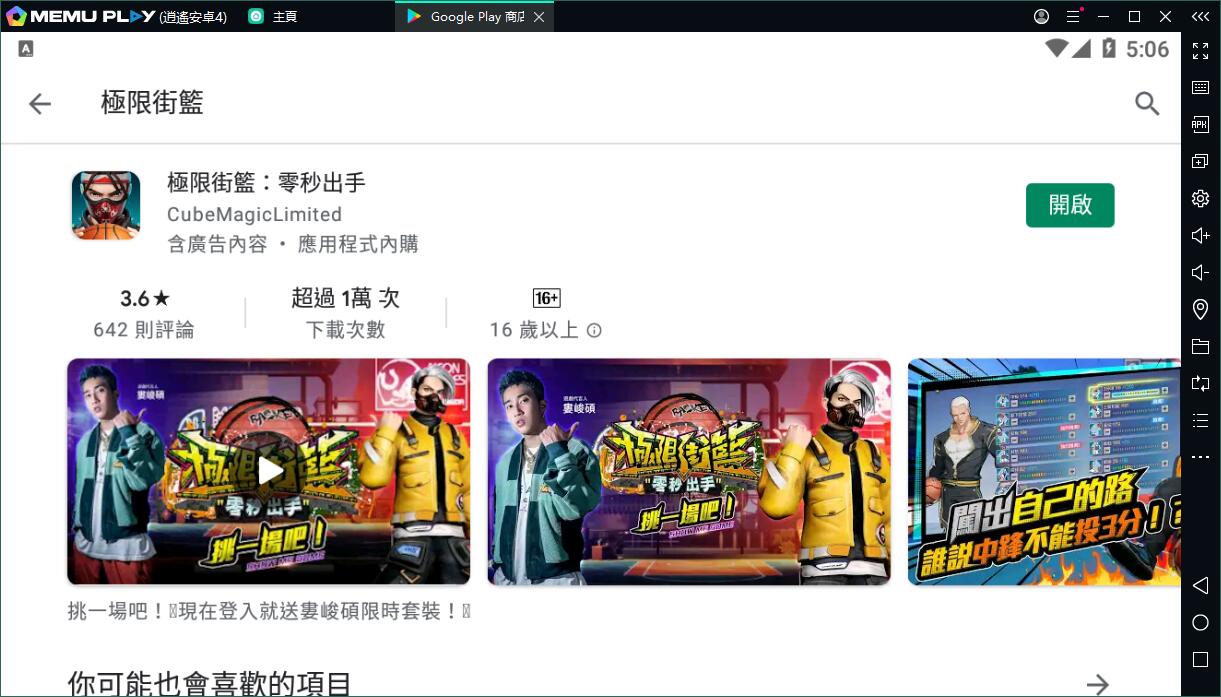The height and width of the screenshot is (697, 1221).
Task: Click the green 開啟 button
Action: (x=1069, y=205)
